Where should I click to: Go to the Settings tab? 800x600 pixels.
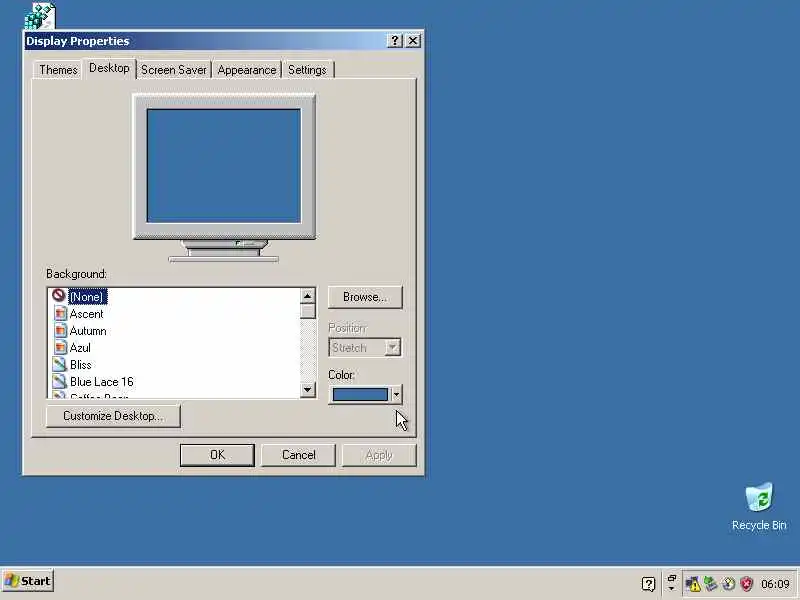tap(307, 70)
